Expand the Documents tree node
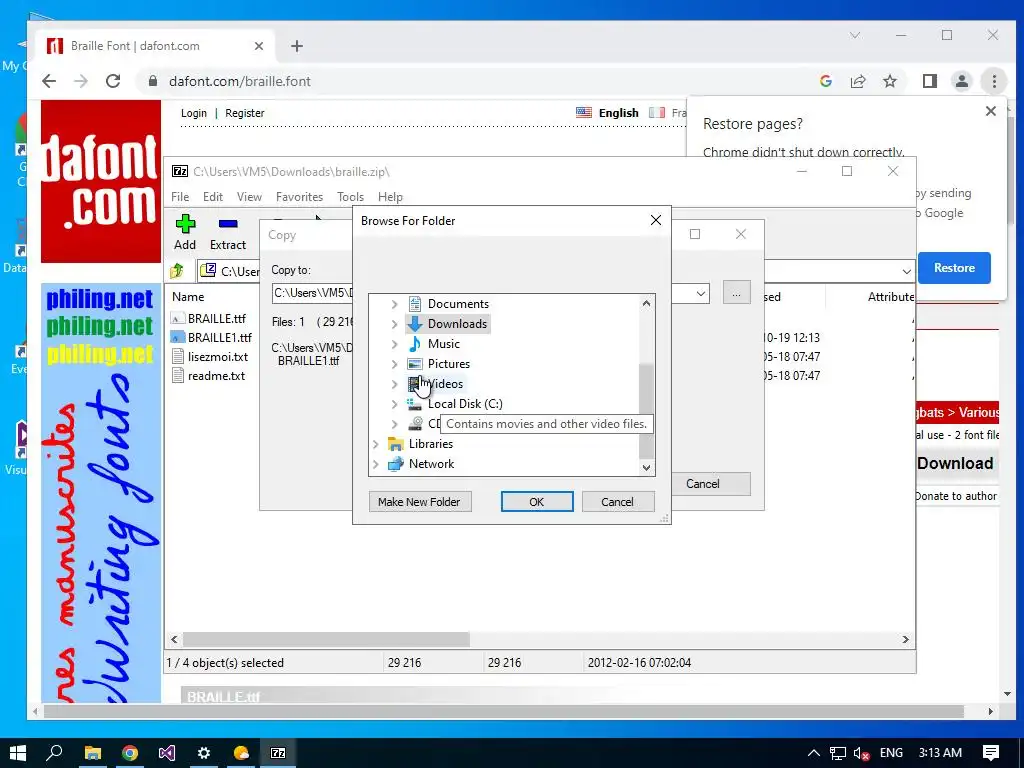This screenshot has height=768, width=1024. coord(394,304)
